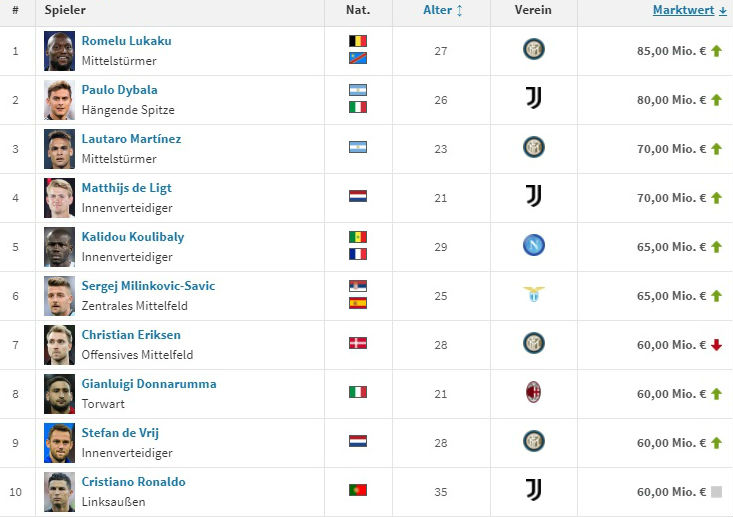Click the Verein column header
Viewport: 733px width, 517px height.
tap(533, 10)
